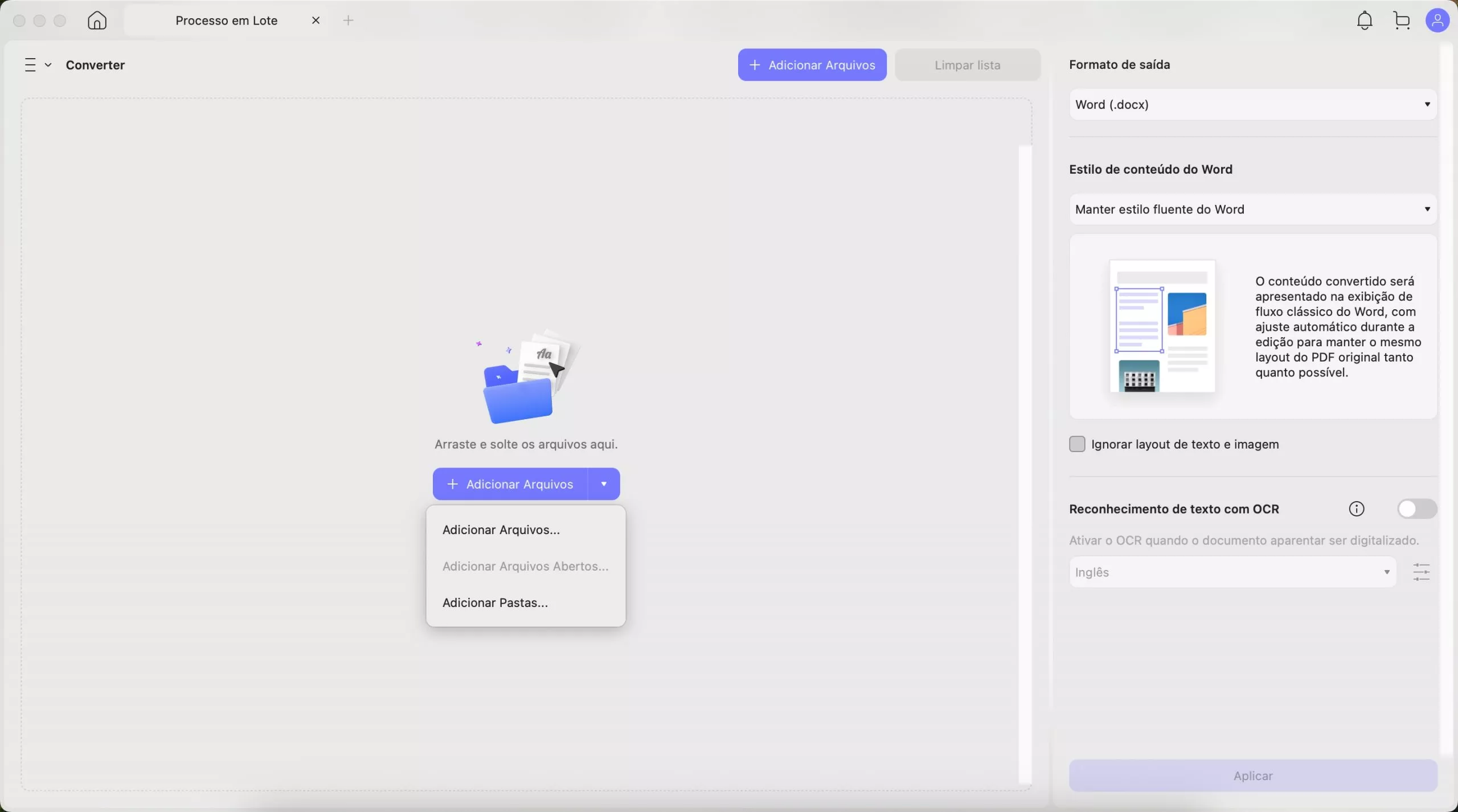The width and height of the screenshot is (1458, 812).
Task: Click the file list vertical scrollbar
Action: pyautogui.click(x=1025, y=464)
